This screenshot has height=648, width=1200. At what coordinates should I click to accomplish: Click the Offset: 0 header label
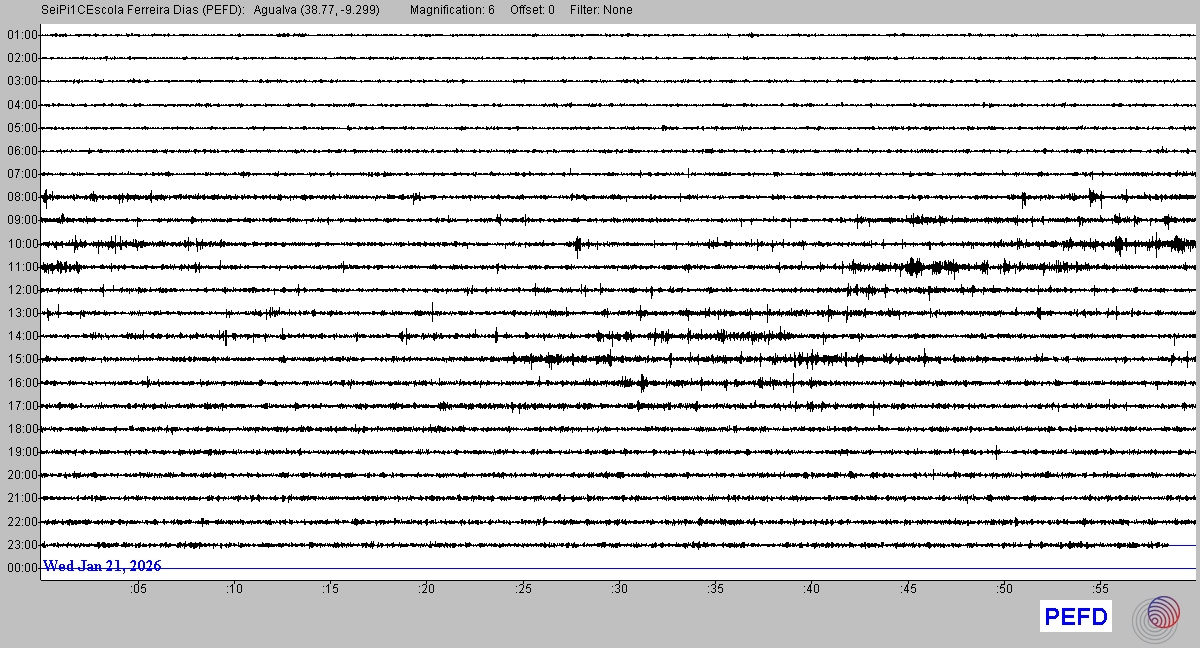click(x=532, y=10)
